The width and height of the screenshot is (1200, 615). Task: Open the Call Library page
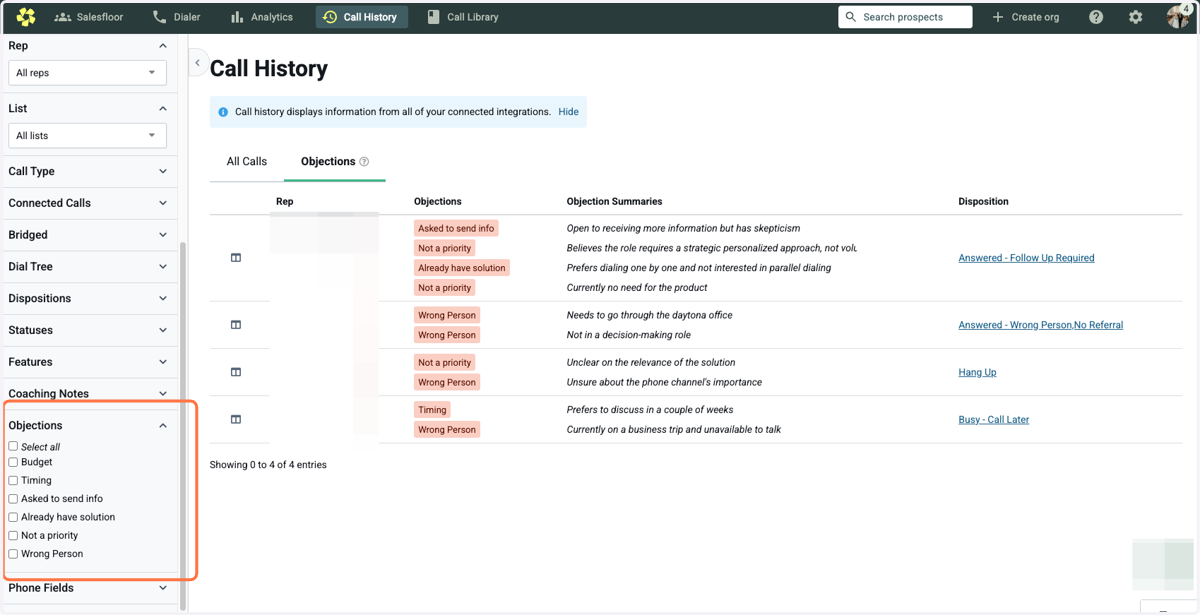tap(463, 17)
